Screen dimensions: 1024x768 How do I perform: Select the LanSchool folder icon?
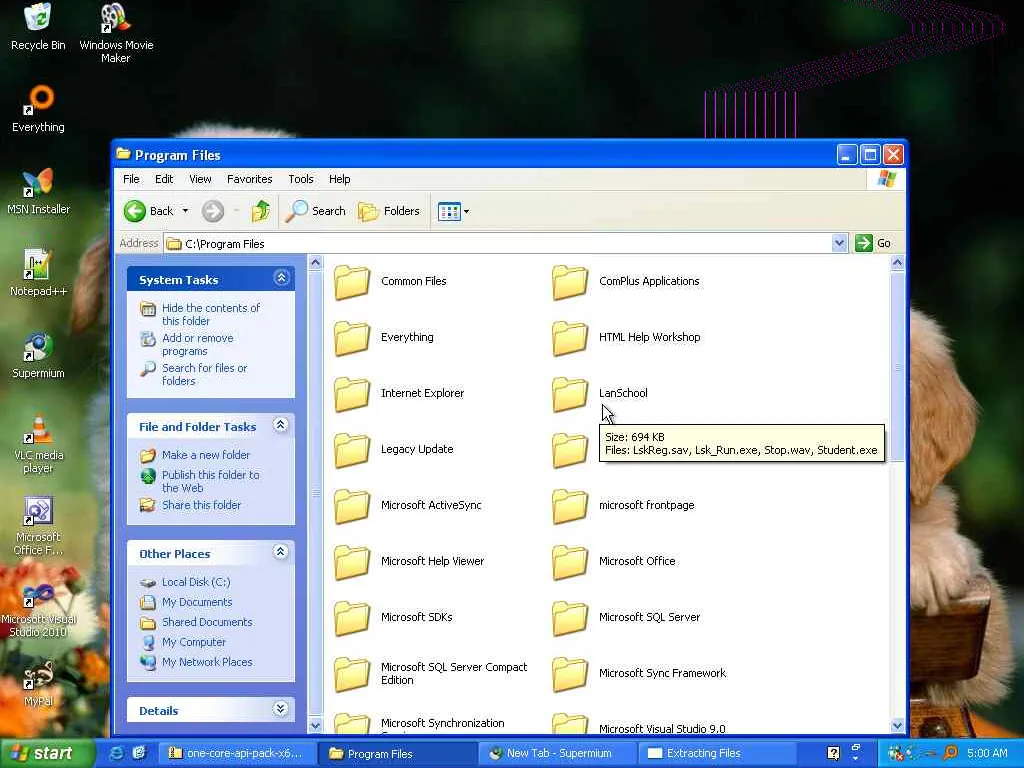[x=569, y=394]
